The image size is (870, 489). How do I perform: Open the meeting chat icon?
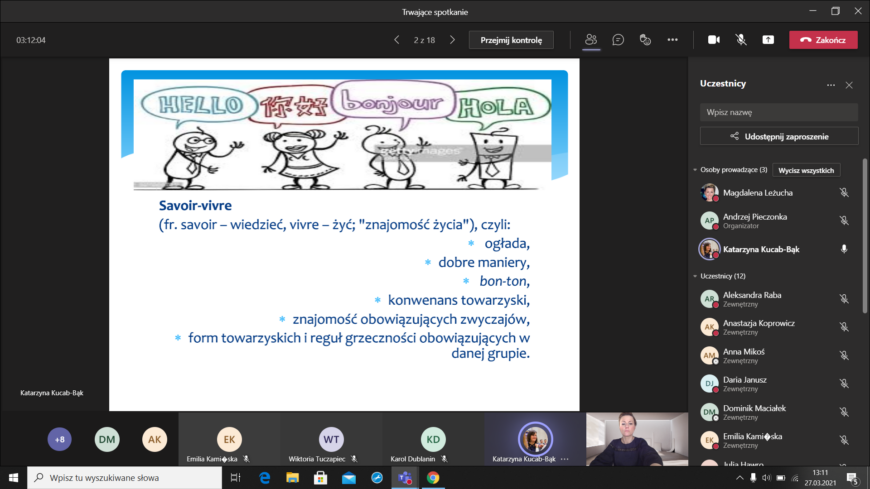click(618, 40)
